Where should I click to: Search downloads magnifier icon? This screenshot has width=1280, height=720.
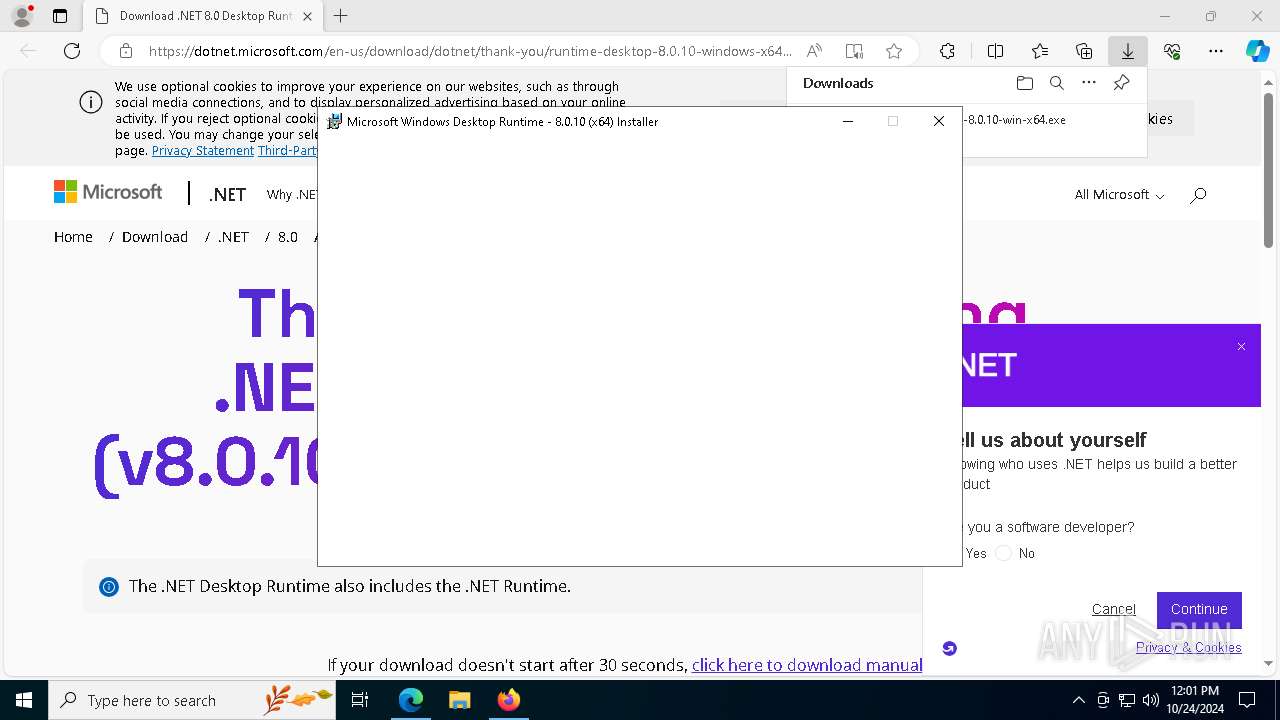coord(1056,83)
